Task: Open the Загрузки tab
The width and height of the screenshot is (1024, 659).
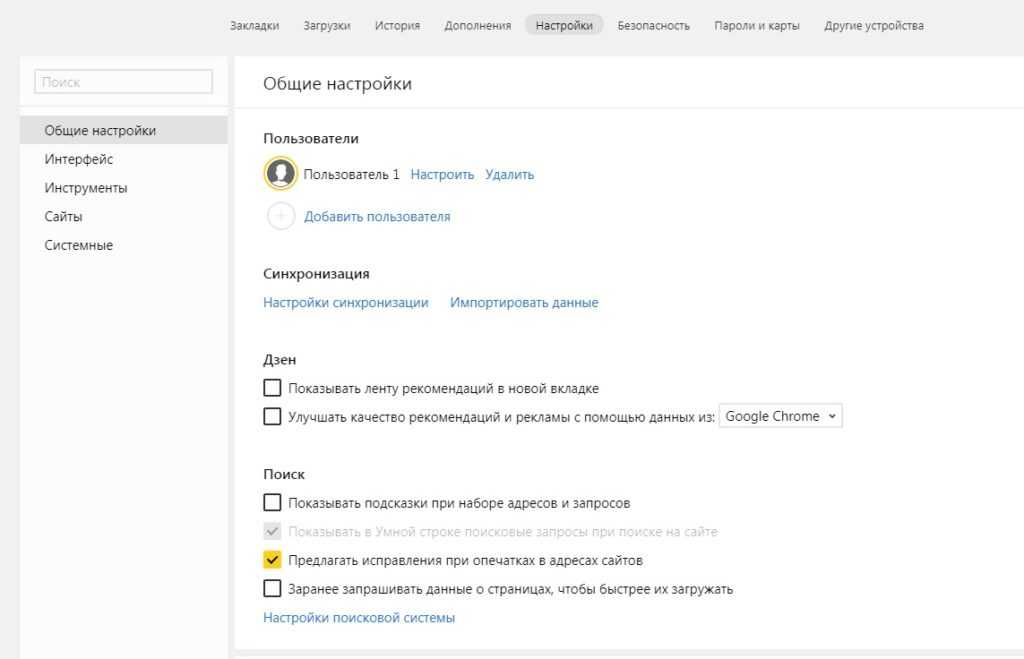Action: (x=327, y=26)
